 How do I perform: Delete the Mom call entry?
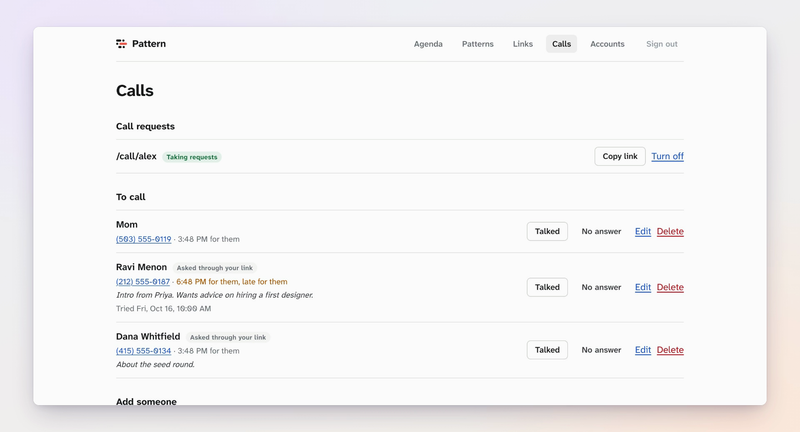click(x=670, y=231)
